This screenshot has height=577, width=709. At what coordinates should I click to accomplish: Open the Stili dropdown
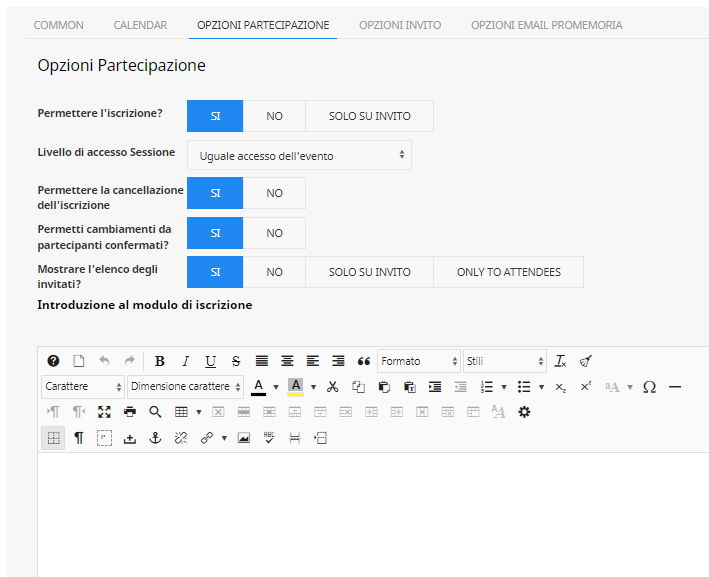click(x=505, y=361)
